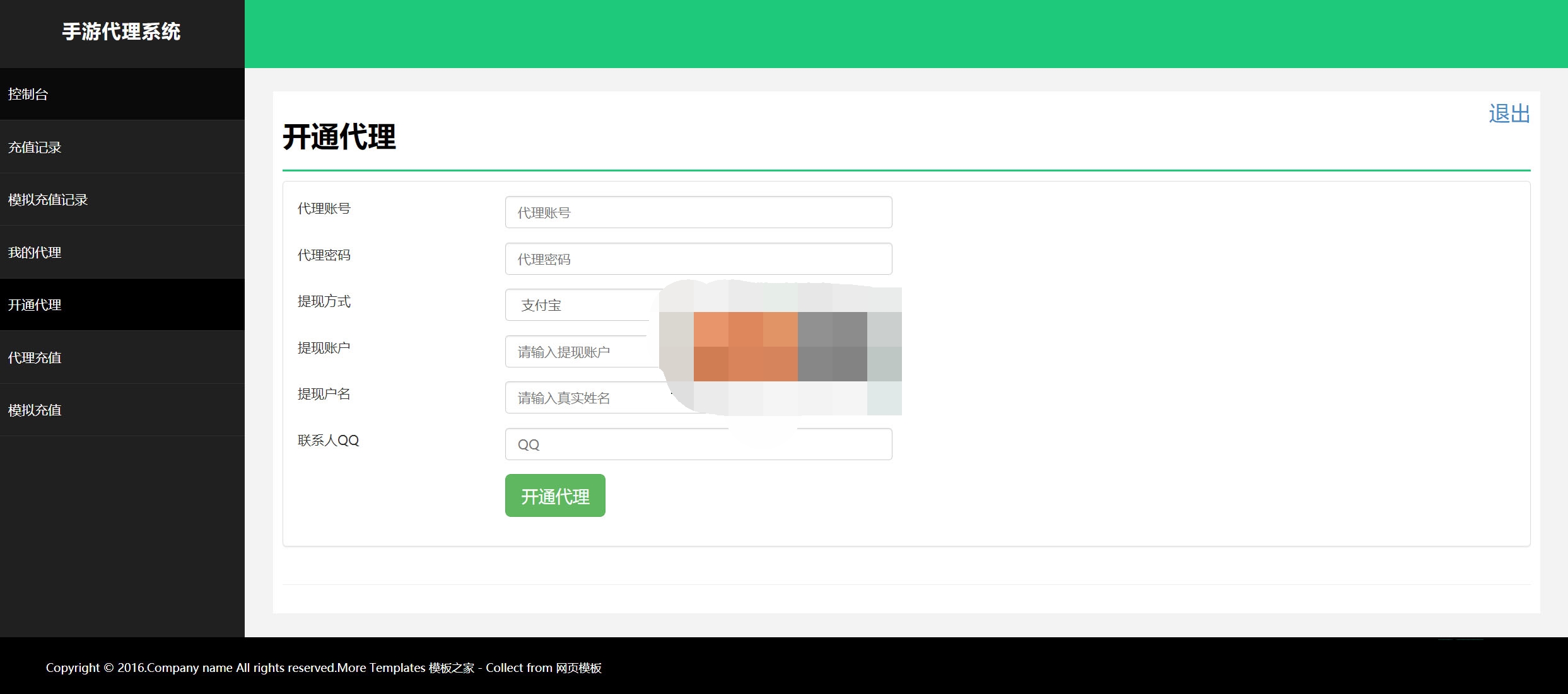Click the 联系人QQ form label
The width and height of the screenshot is (1568, 694).
coord(329,441)
